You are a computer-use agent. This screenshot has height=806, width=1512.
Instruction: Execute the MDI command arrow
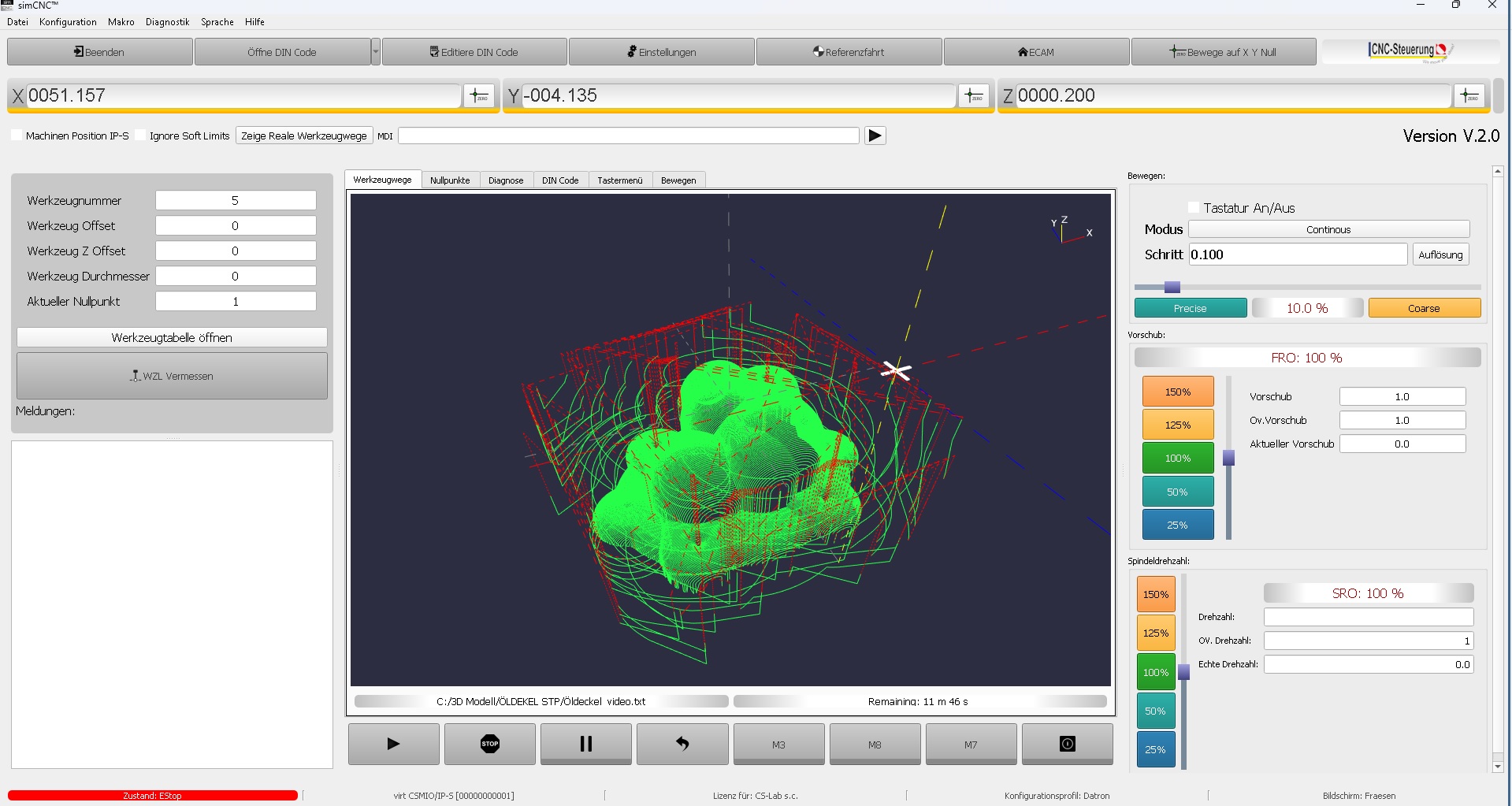click(875, 135)
